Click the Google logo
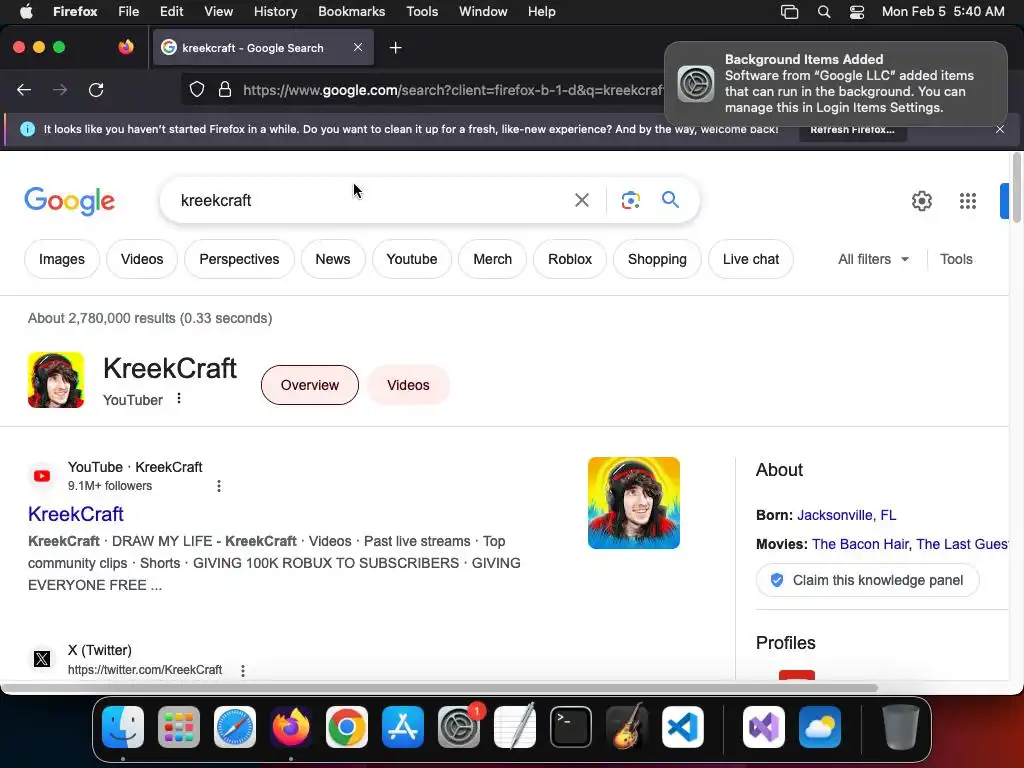Viewport: 1024px width, 768px height. pyautogui.click(x=70, y=200)
